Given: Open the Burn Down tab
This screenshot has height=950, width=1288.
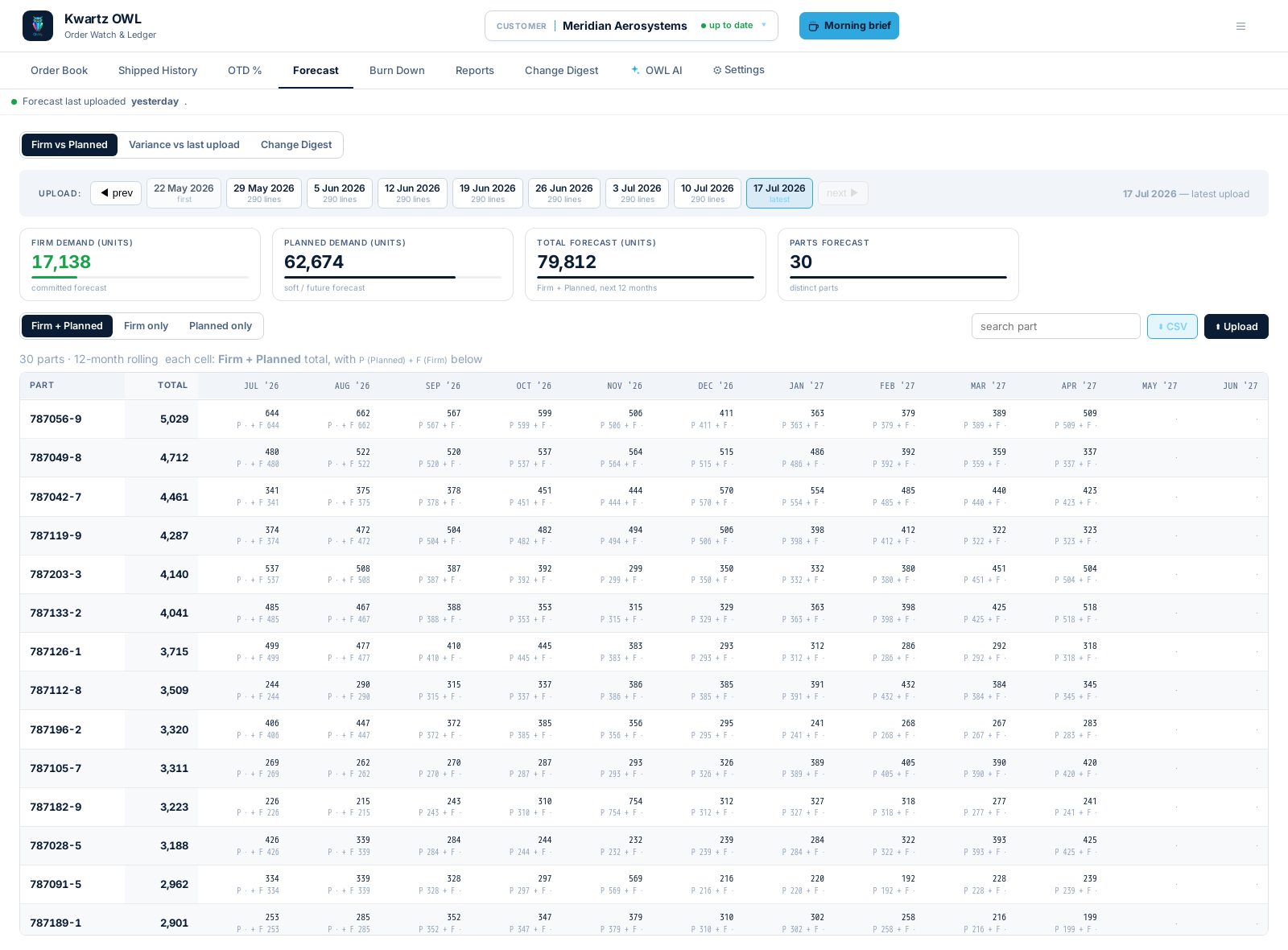Looking at the screenshot, I should (397, 70).
